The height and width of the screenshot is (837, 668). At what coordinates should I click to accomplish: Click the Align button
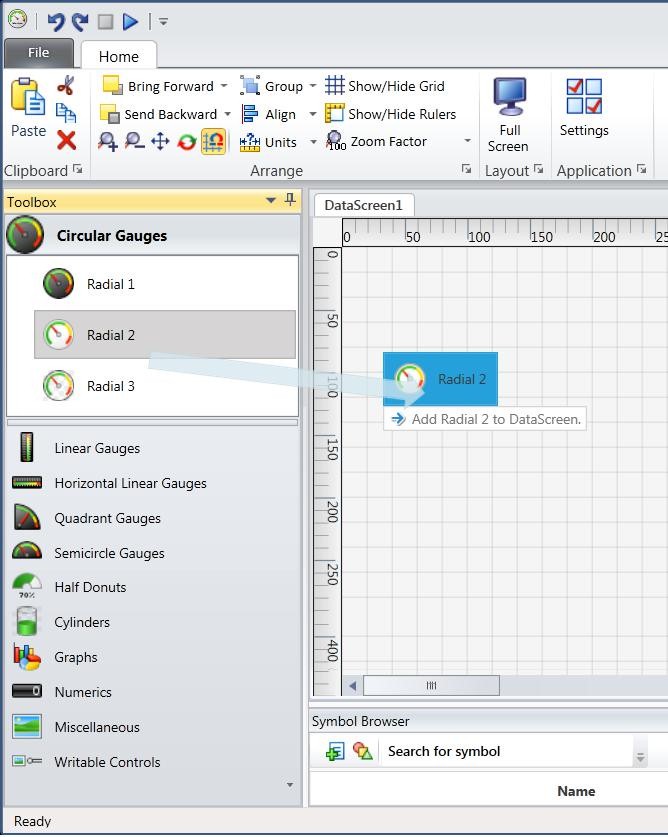[269, 114]
